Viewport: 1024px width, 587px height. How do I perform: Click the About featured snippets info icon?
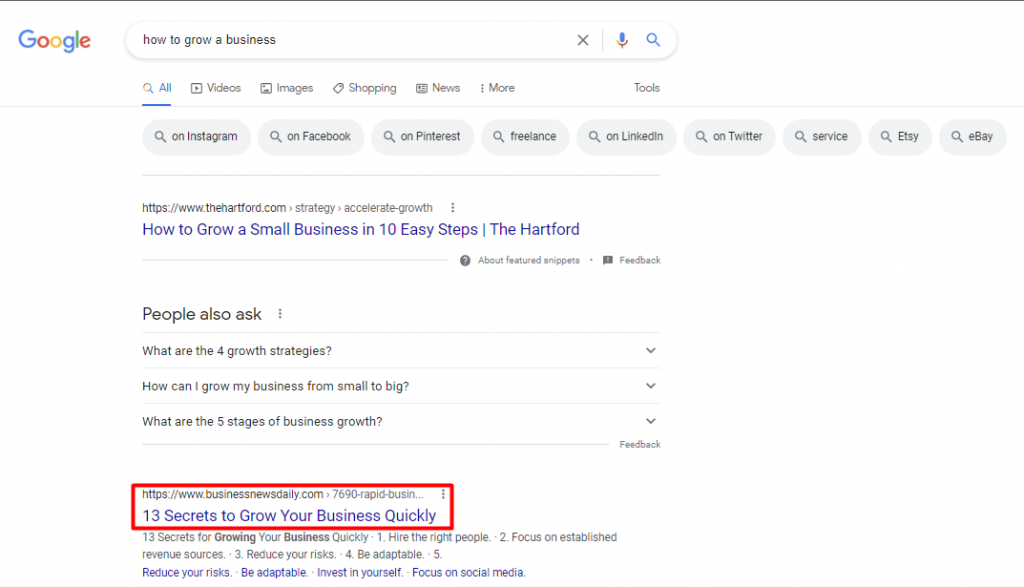464,260
